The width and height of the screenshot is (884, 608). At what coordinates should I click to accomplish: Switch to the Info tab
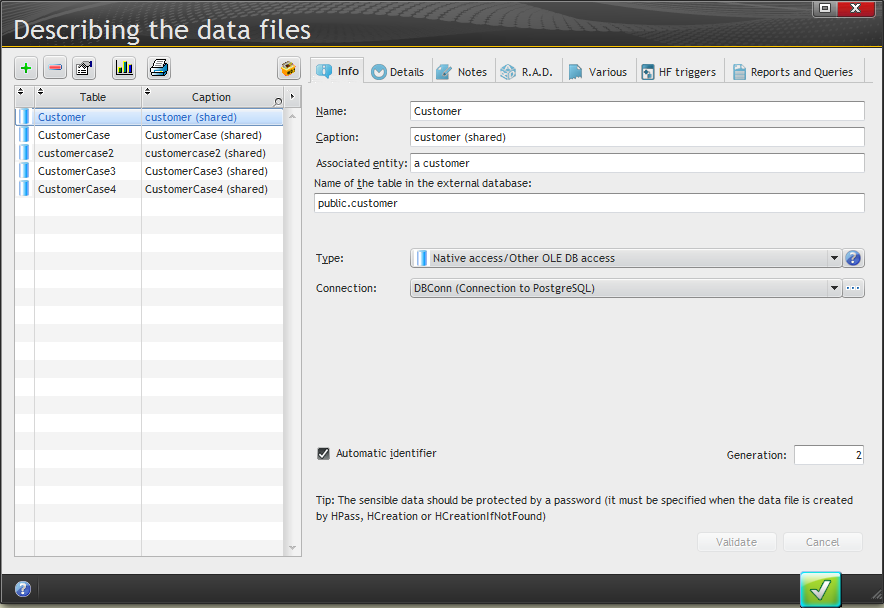tap(337, 71)
